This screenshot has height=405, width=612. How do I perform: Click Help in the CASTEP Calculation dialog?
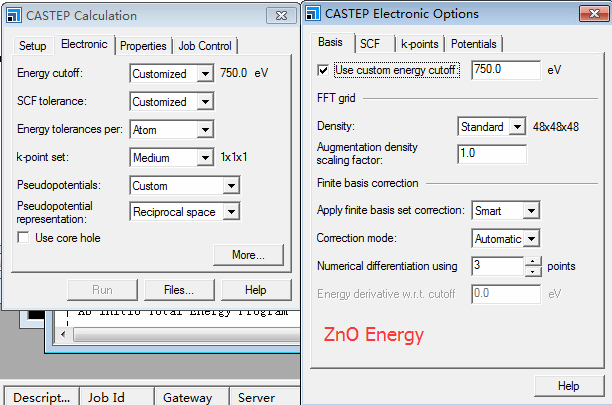[x=256, y=290]
